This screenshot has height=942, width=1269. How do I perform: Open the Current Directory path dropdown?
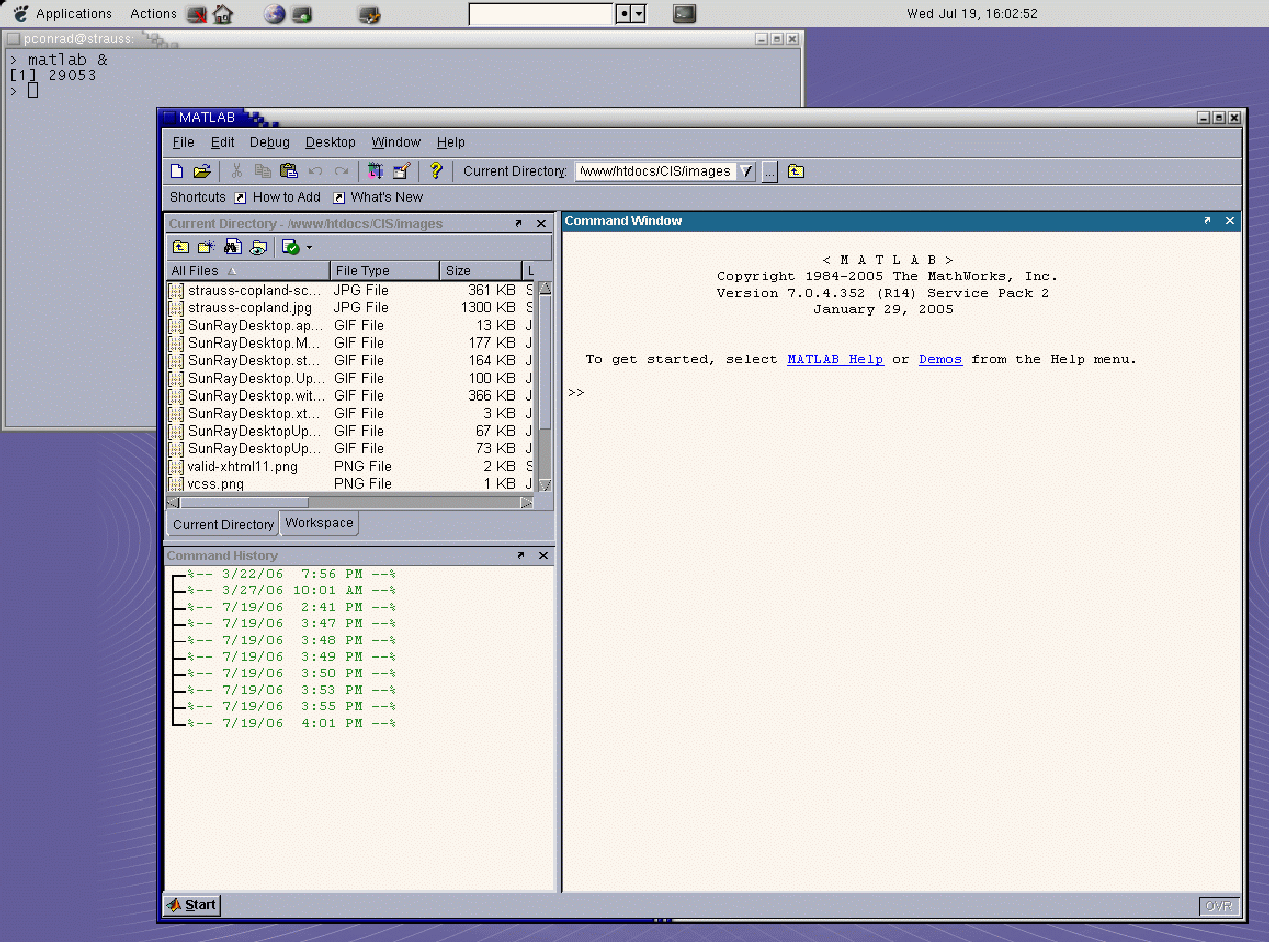tap(746, 172)
